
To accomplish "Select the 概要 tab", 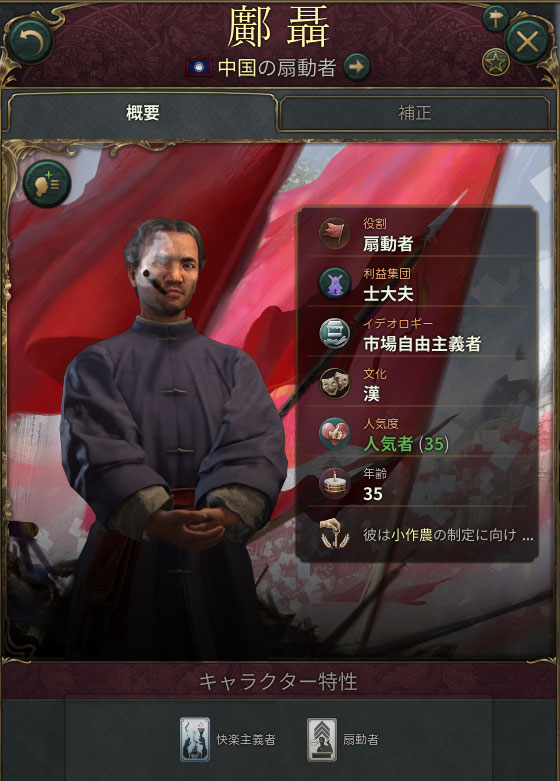I will click(142, 113).
